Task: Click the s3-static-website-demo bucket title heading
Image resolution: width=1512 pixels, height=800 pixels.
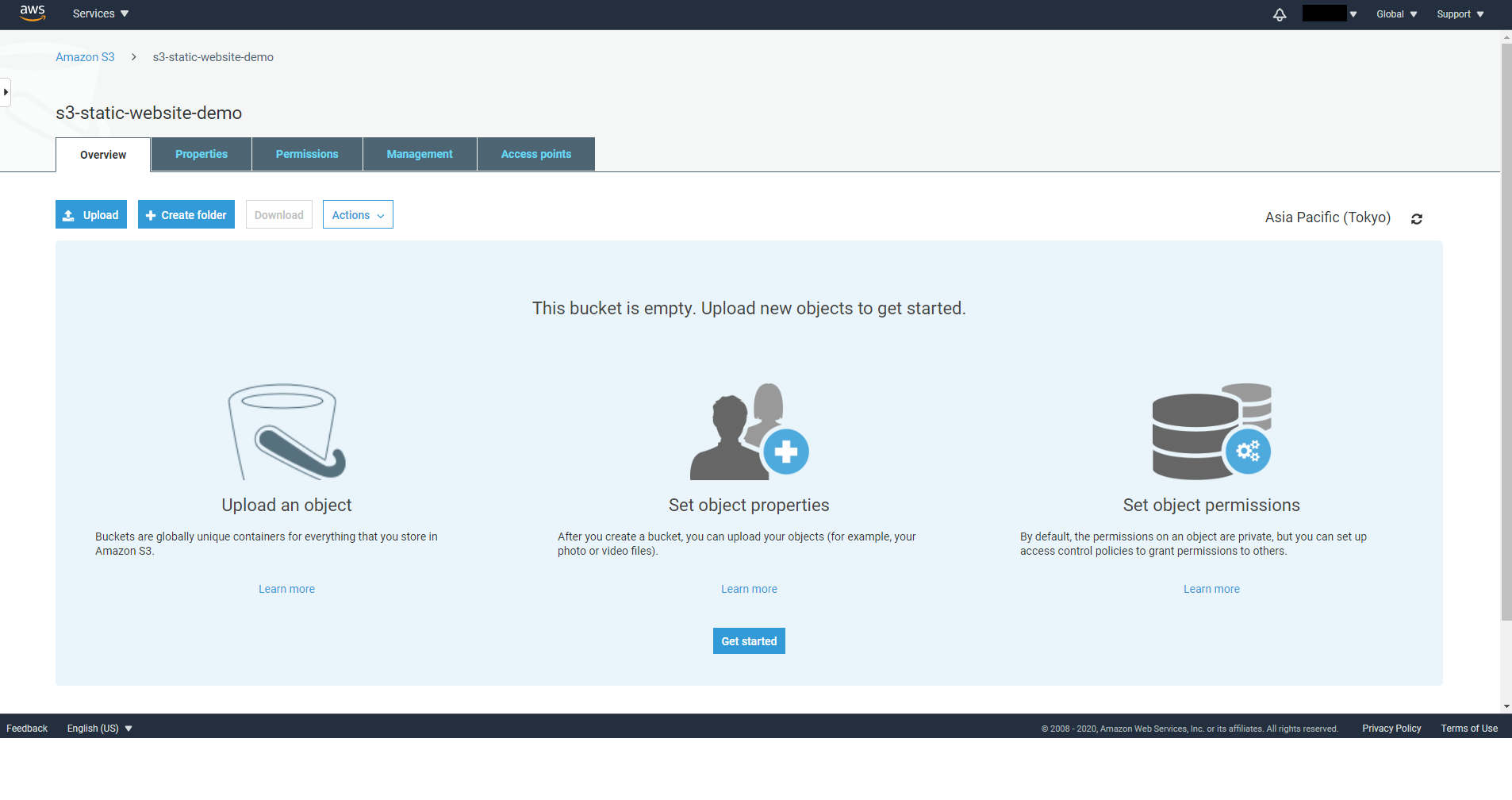Action: click(149, 113)
